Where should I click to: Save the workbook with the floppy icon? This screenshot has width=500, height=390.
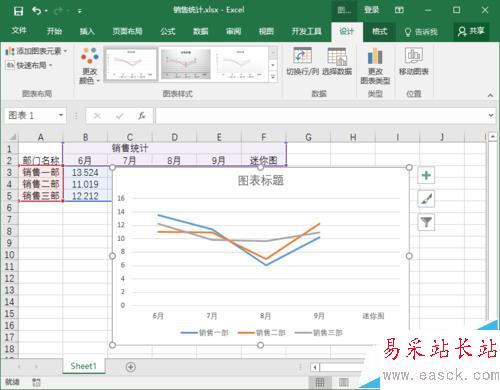pyautogui.click(x=18, y=11)
